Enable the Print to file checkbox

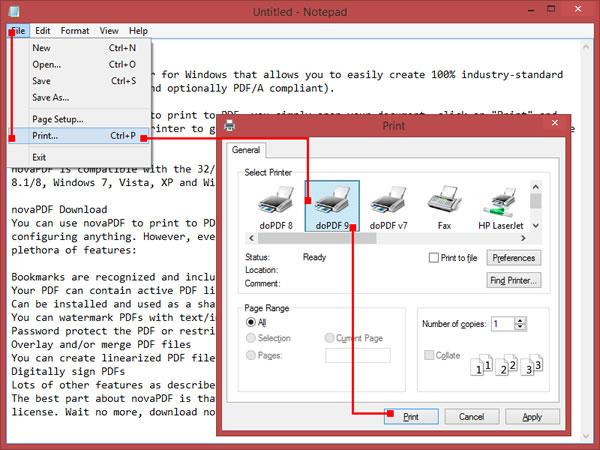coord(434,258)
